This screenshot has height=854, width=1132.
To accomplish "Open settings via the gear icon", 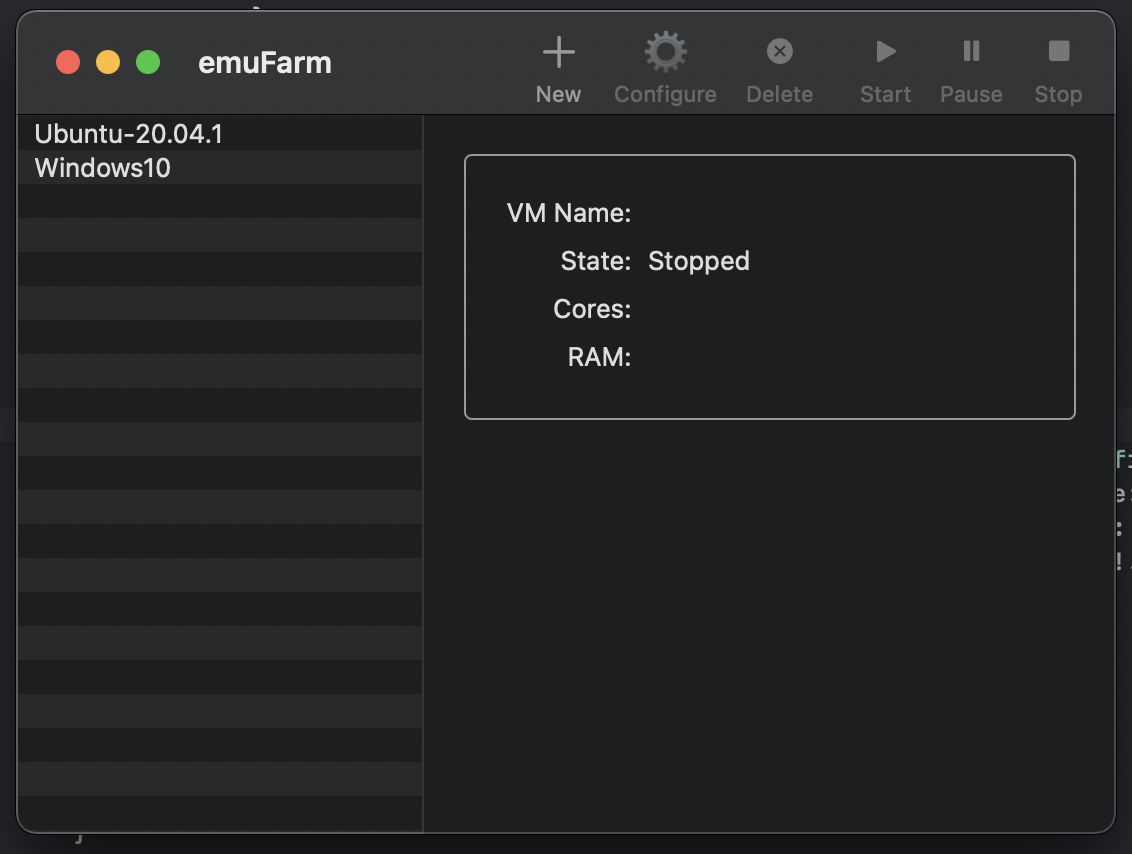I will click(x=665, y=51).
